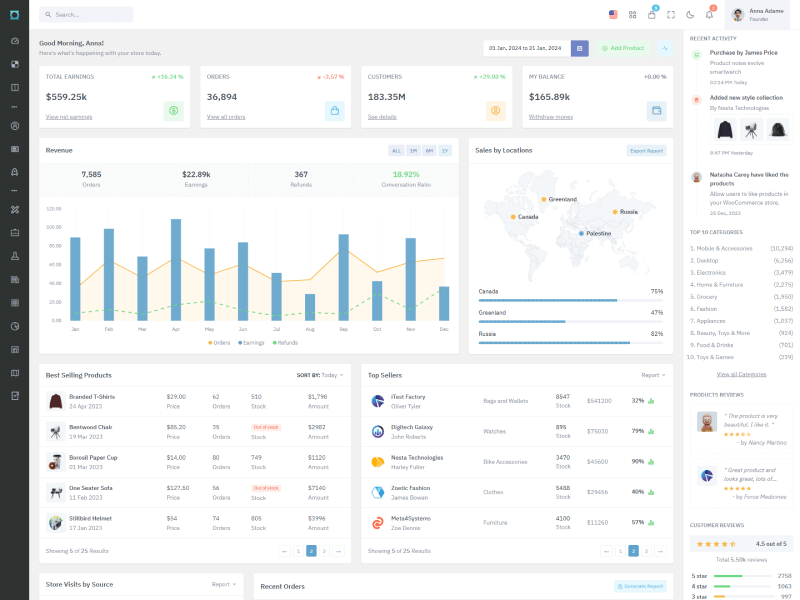
Task: Open the notifications bell icon
Action: coord(709,15)
